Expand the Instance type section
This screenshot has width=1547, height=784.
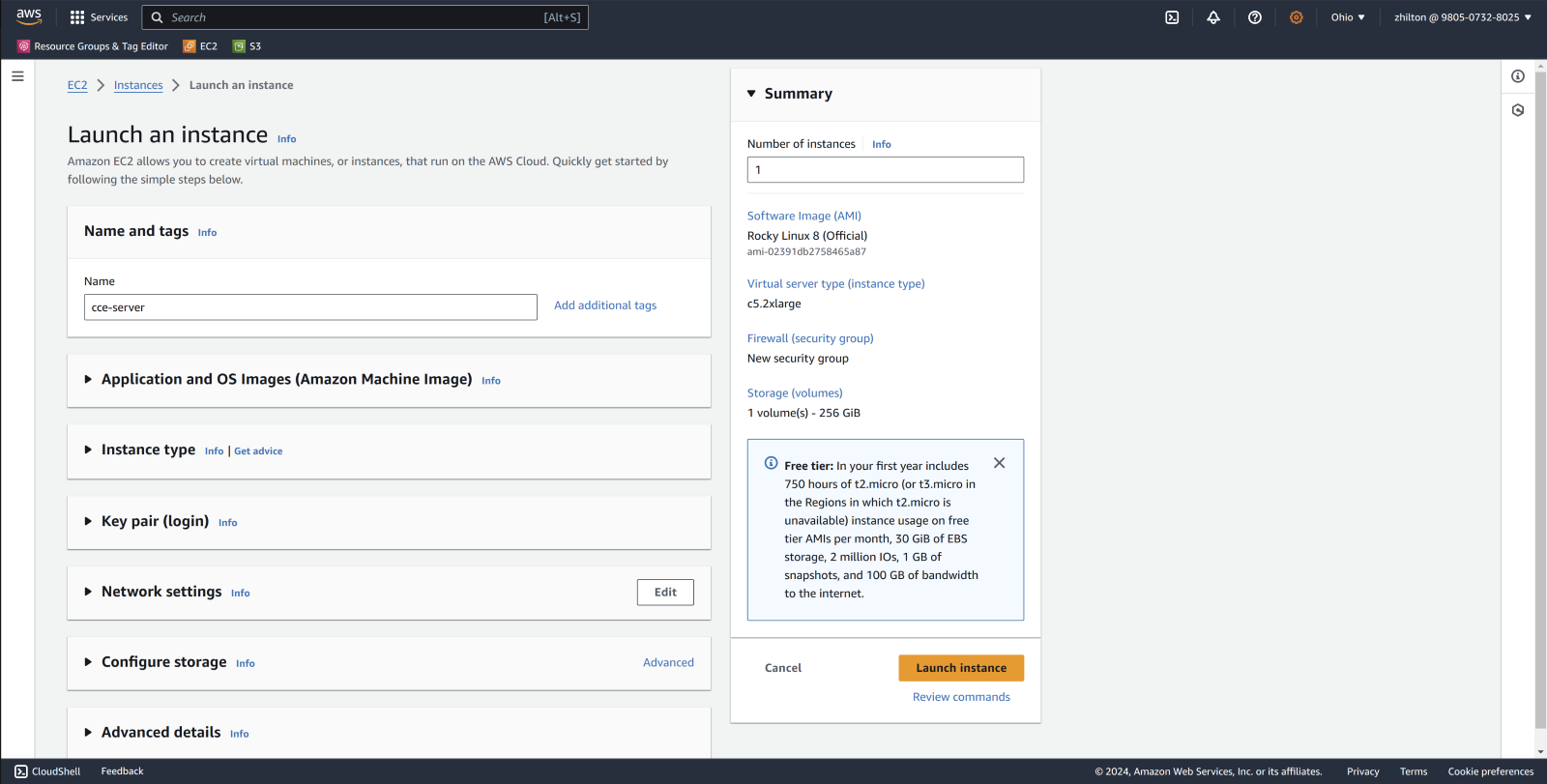tap(88, 450)
